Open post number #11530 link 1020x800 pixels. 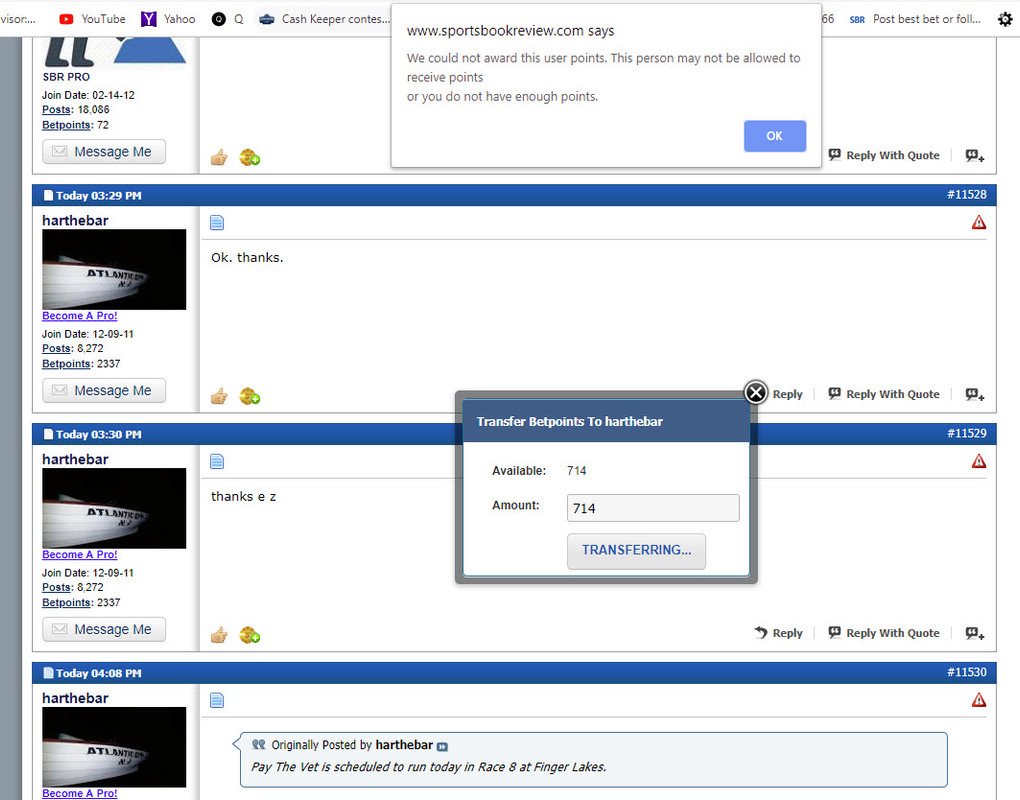(x=967, y=672)
